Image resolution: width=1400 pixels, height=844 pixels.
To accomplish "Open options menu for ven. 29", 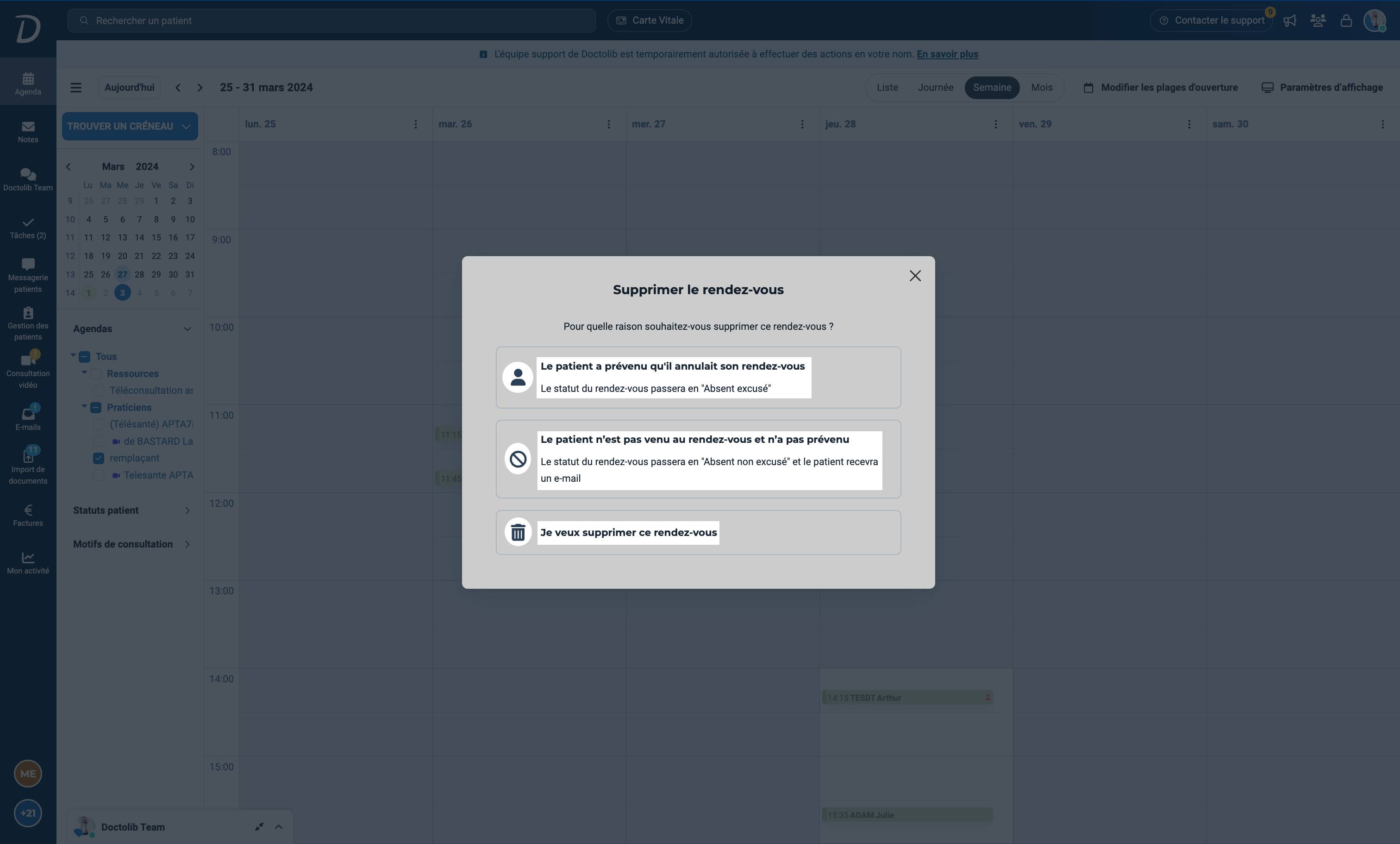I will 1189,124.
